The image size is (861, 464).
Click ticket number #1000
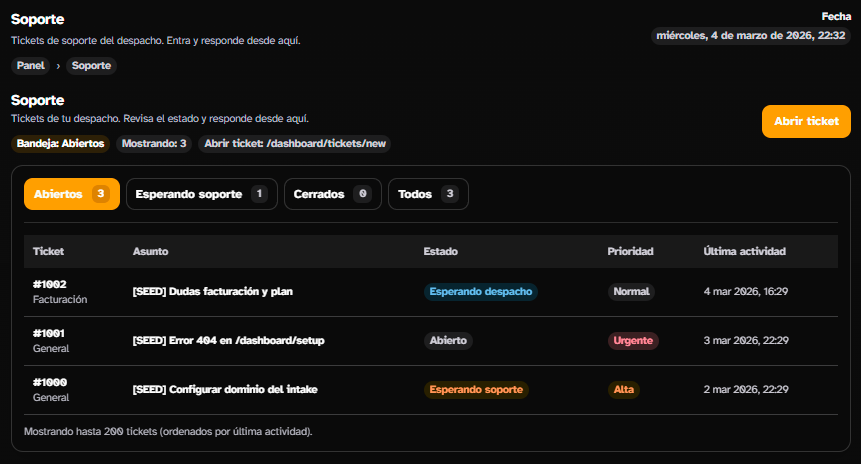49,382
